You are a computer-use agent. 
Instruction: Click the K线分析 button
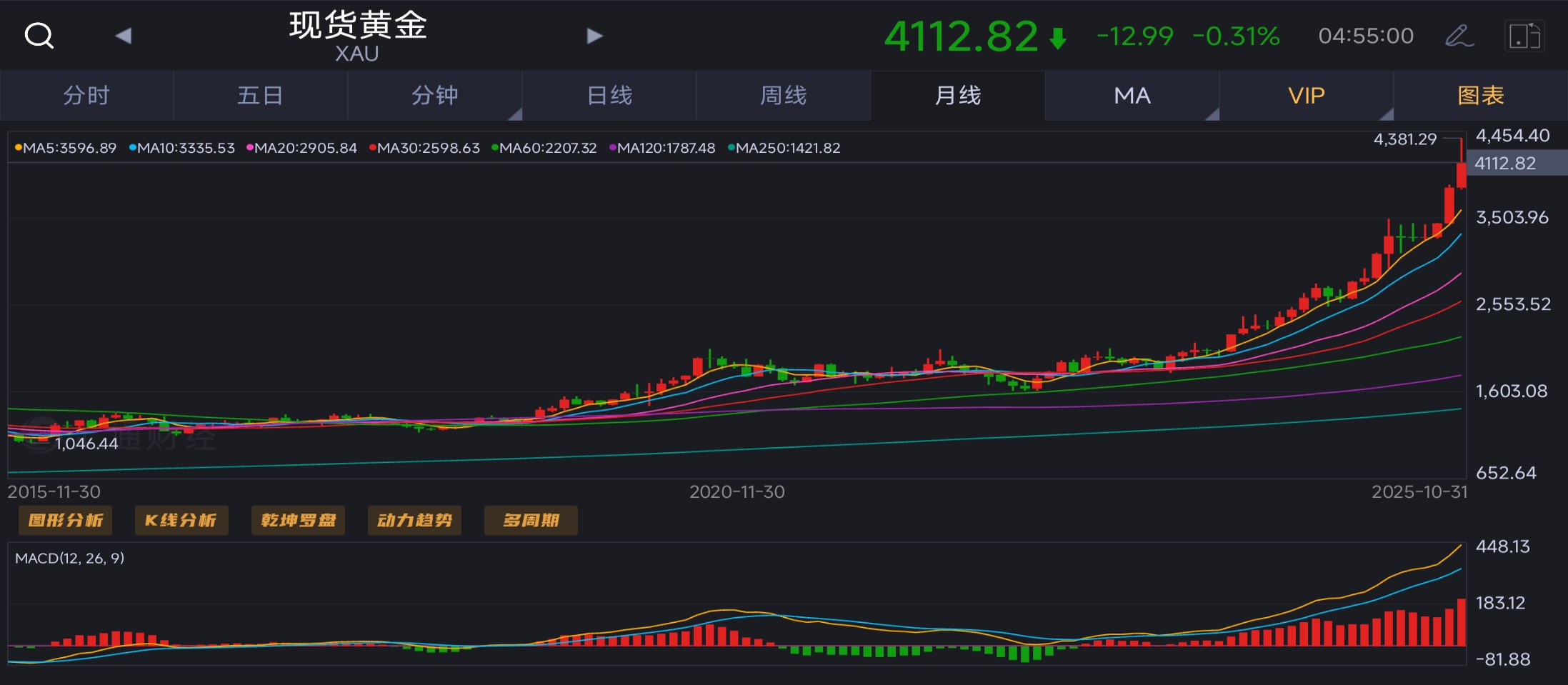[x=181, y=520]
